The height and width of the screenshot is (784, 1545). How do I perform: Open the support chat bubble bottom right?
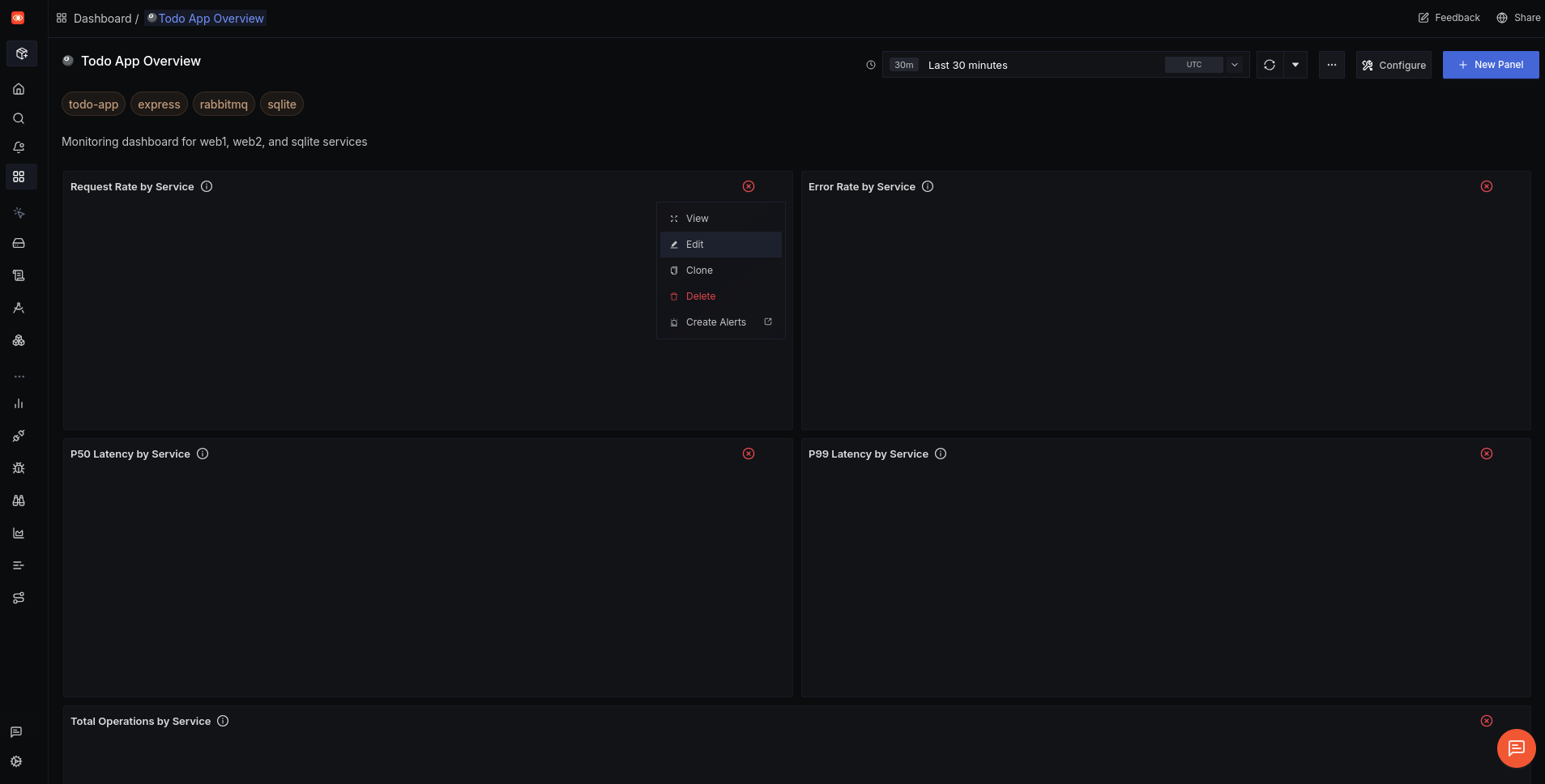point(1514,748)
